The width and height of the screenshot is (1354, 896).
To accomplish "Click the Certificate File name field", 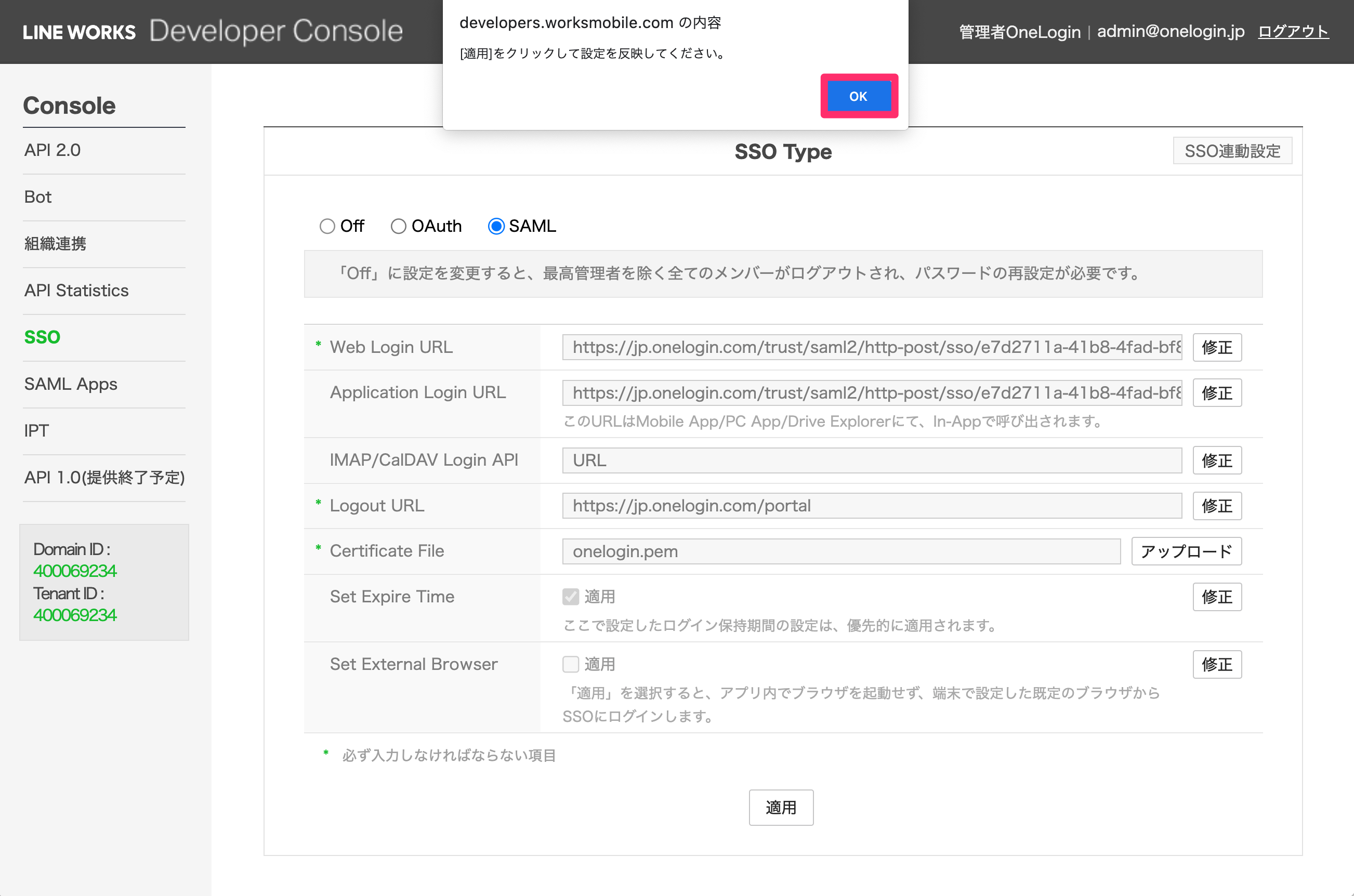I will click(x=841, y=551).
